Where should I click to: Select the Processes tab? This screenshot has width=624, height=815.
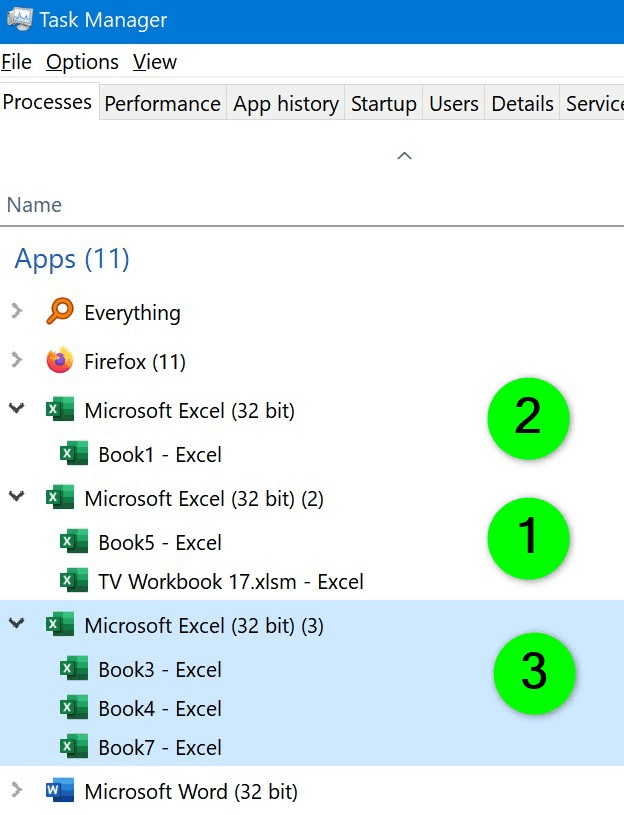tap(48, 102)
